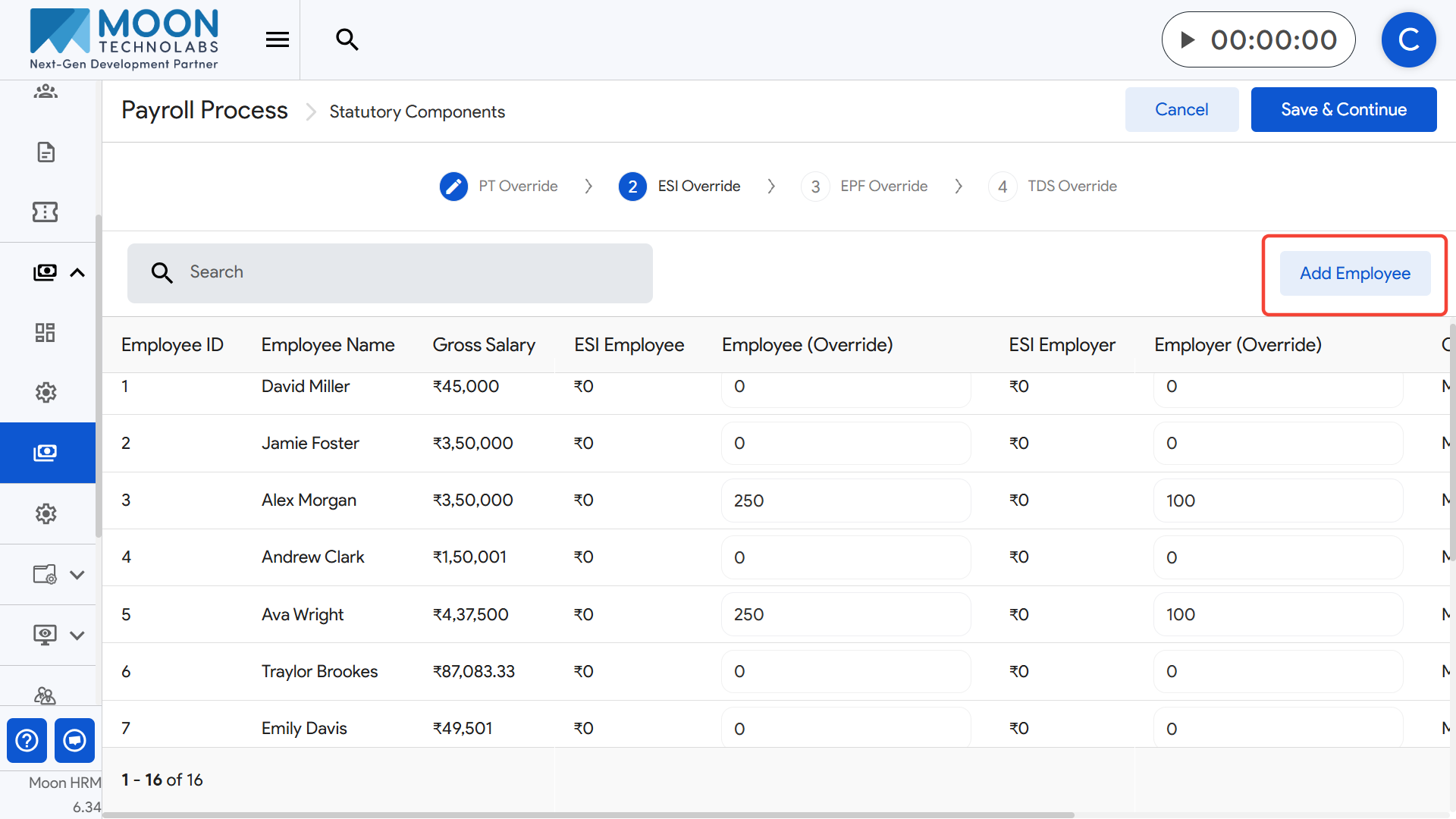Click the Add Employee button

[x=1354, y=274]
